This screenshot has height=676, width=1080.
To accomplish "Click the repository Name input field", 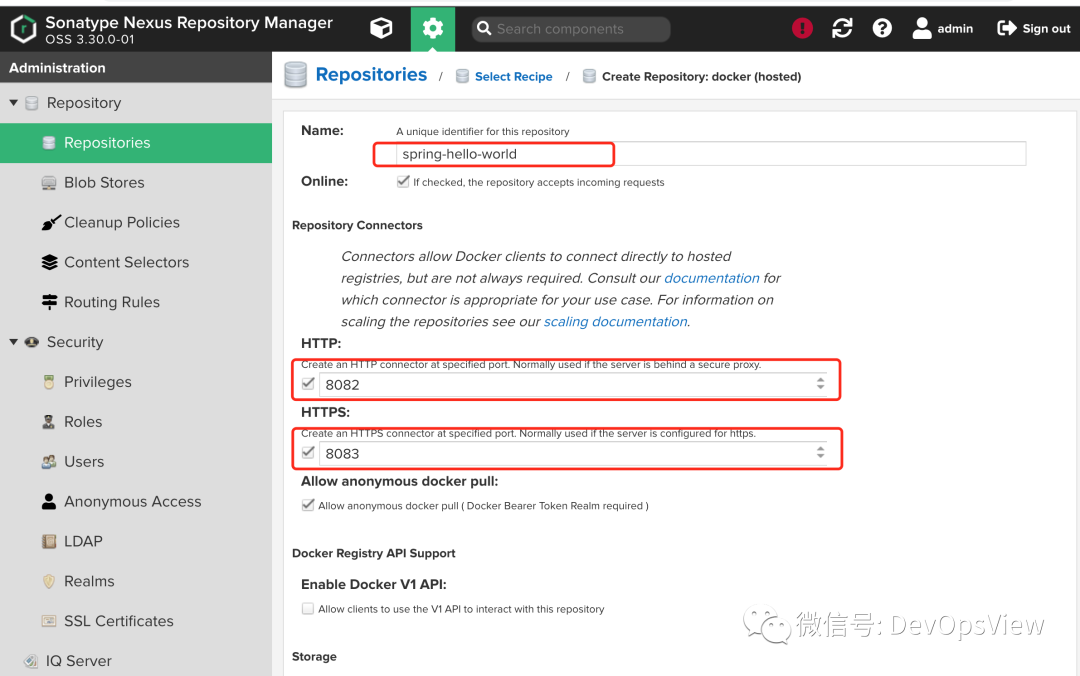I will (x=711, y=154).
